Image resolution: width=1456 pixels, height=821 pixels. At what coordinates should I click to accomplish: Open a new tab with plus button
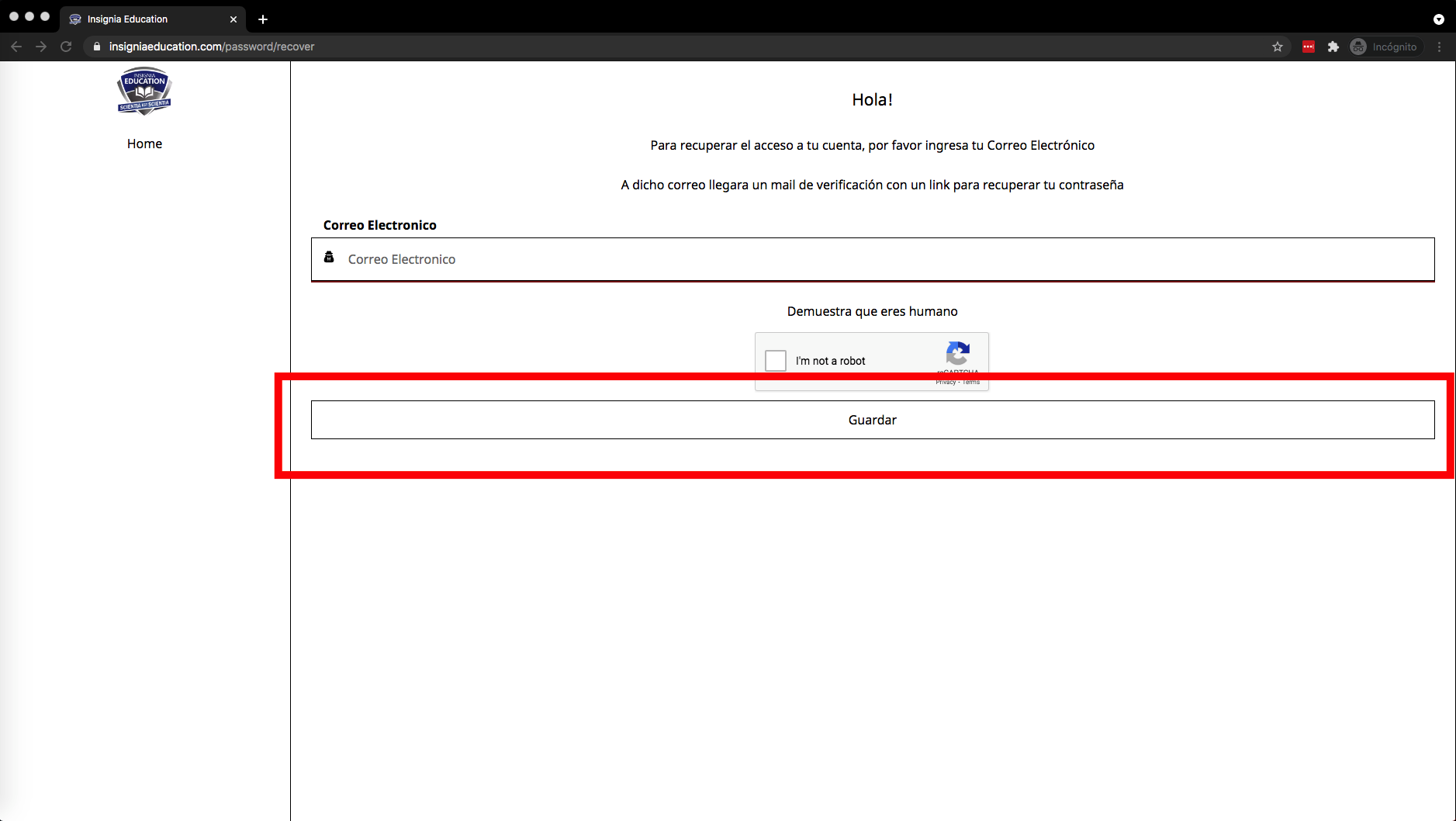click(263, 19)
